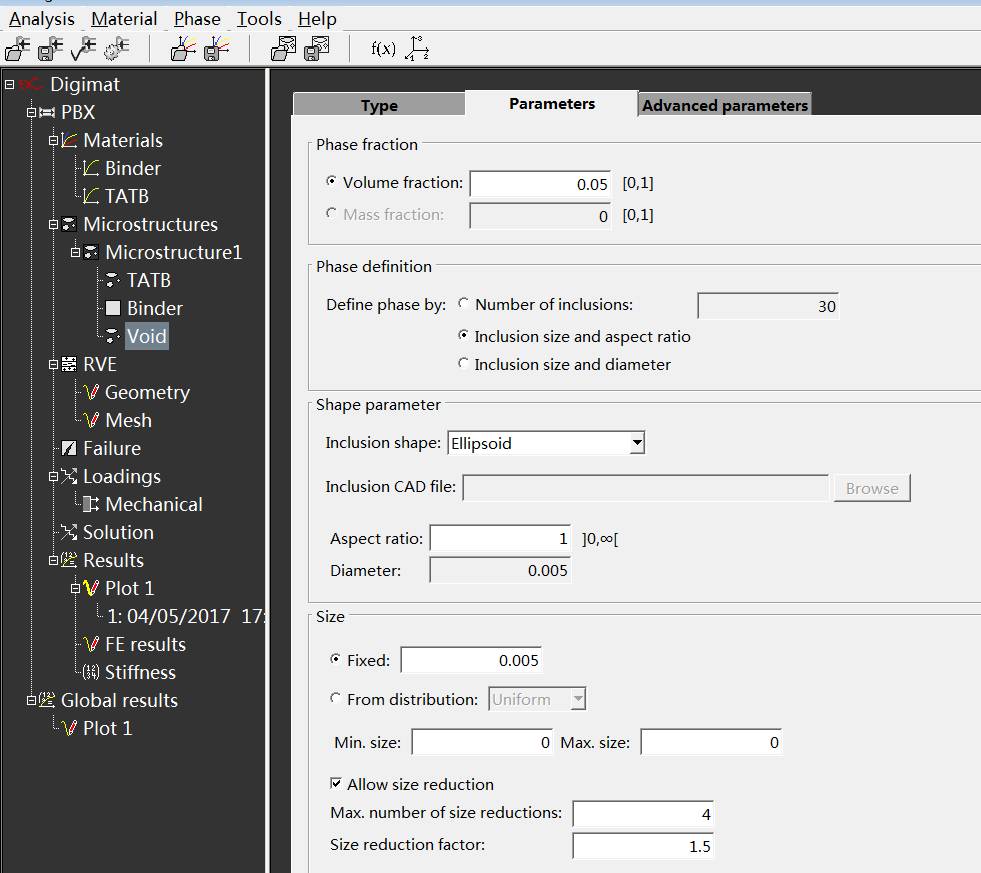
Task: Switch to the Type tab
Action: click(x=379, y=105)
